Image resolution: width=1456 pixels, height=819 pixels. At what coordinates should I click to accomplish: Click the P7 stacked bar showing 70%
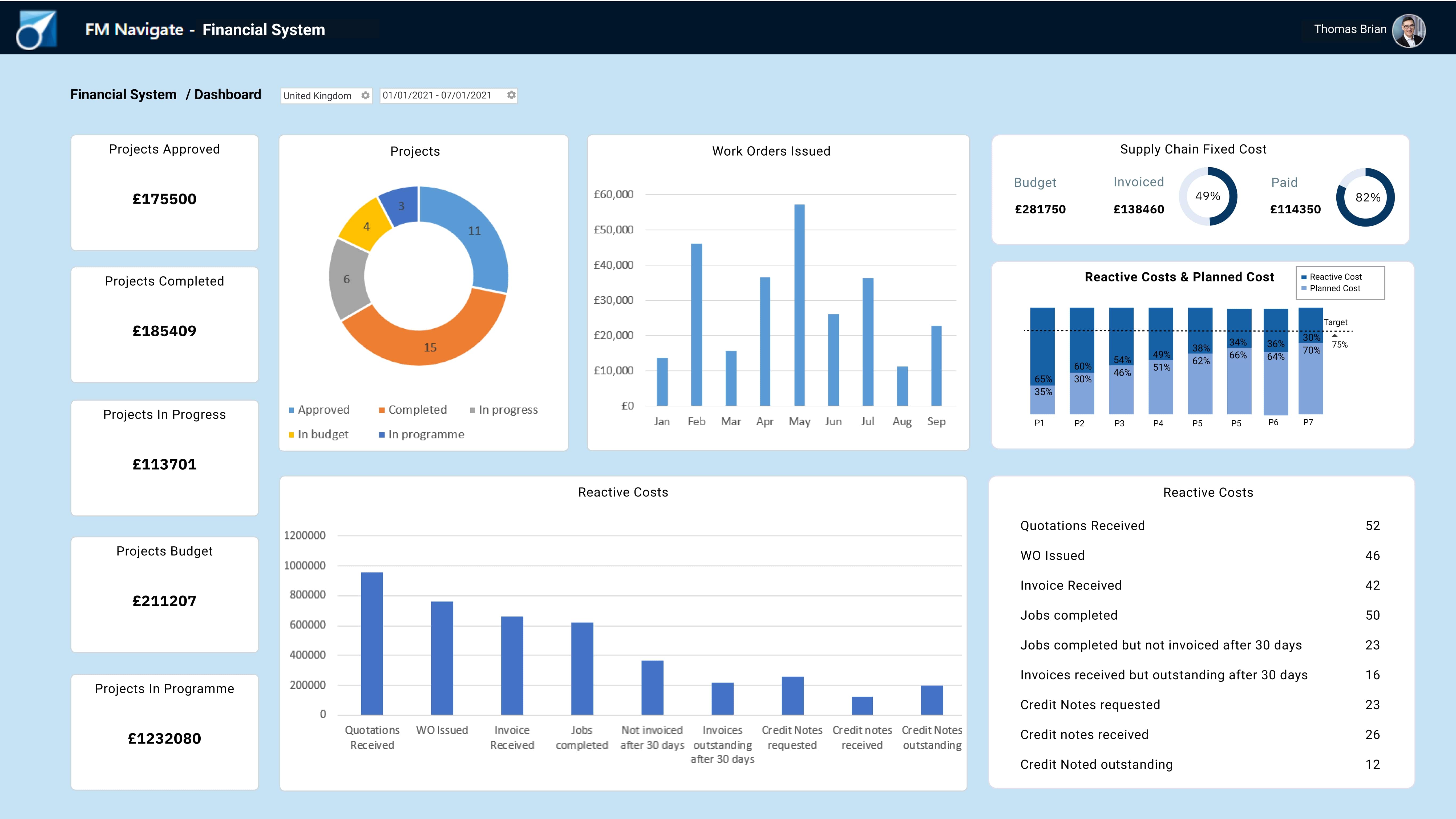[1311, 361]
